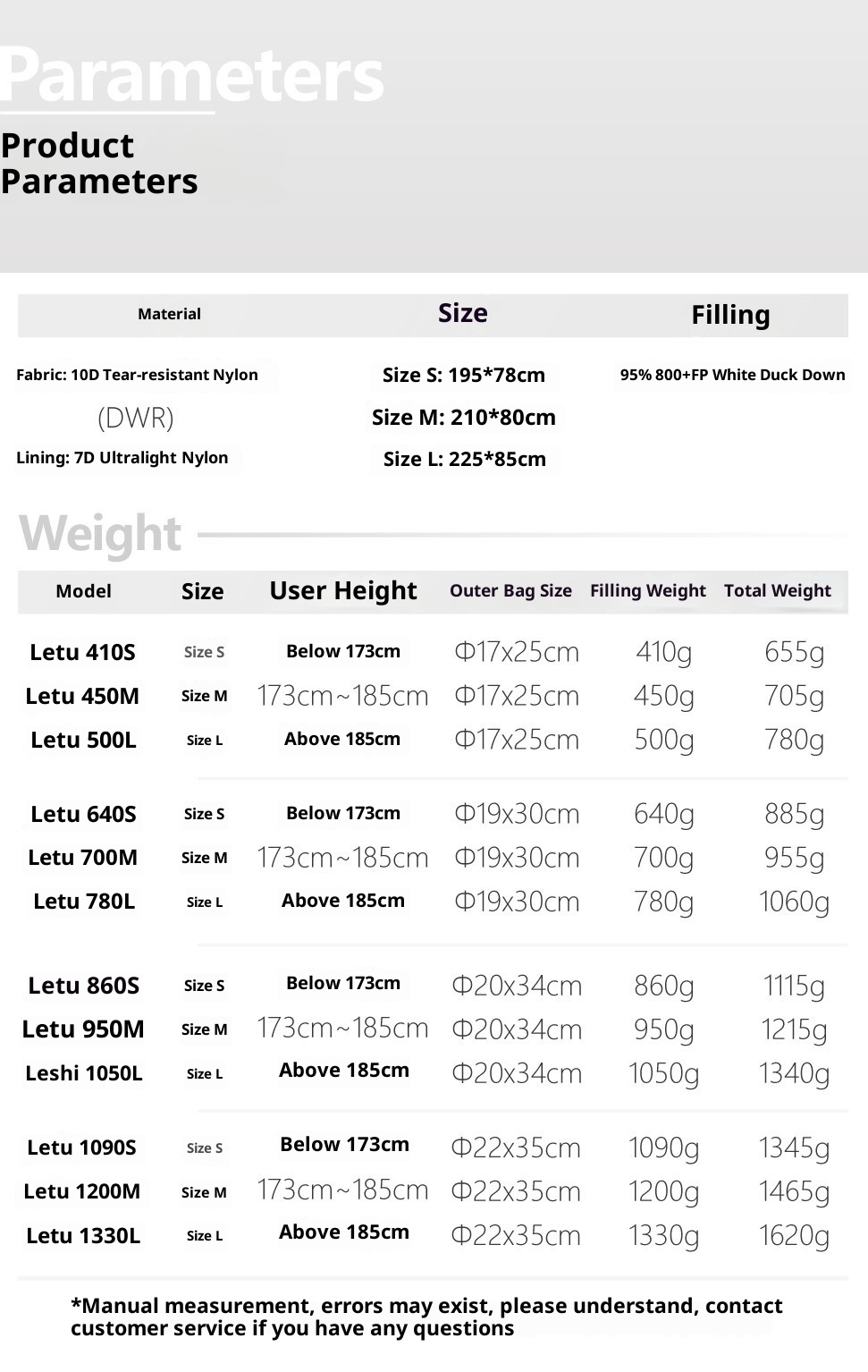Select the Filling Weight column header
Viewport: 868px width, 1372px height.
coord(647,591)
